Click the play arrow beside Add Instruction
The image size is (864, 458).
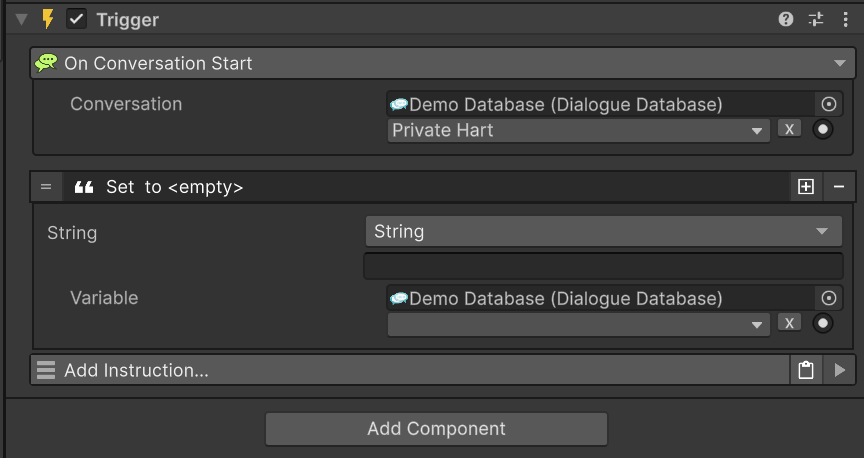click(x=839, y=370)
